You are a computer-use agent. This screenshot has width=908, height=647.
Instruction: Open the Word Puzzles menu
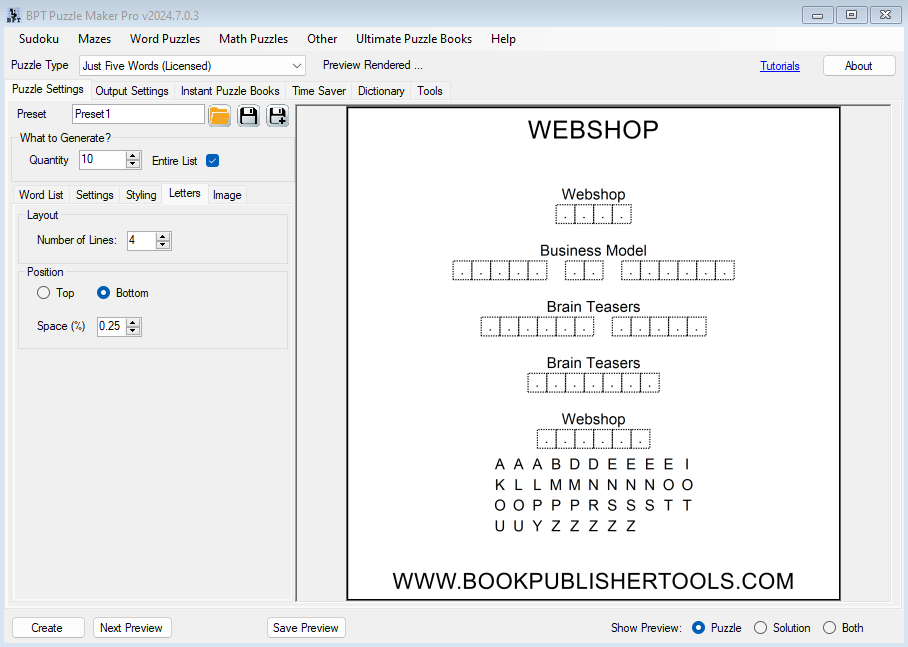[165, 39]
